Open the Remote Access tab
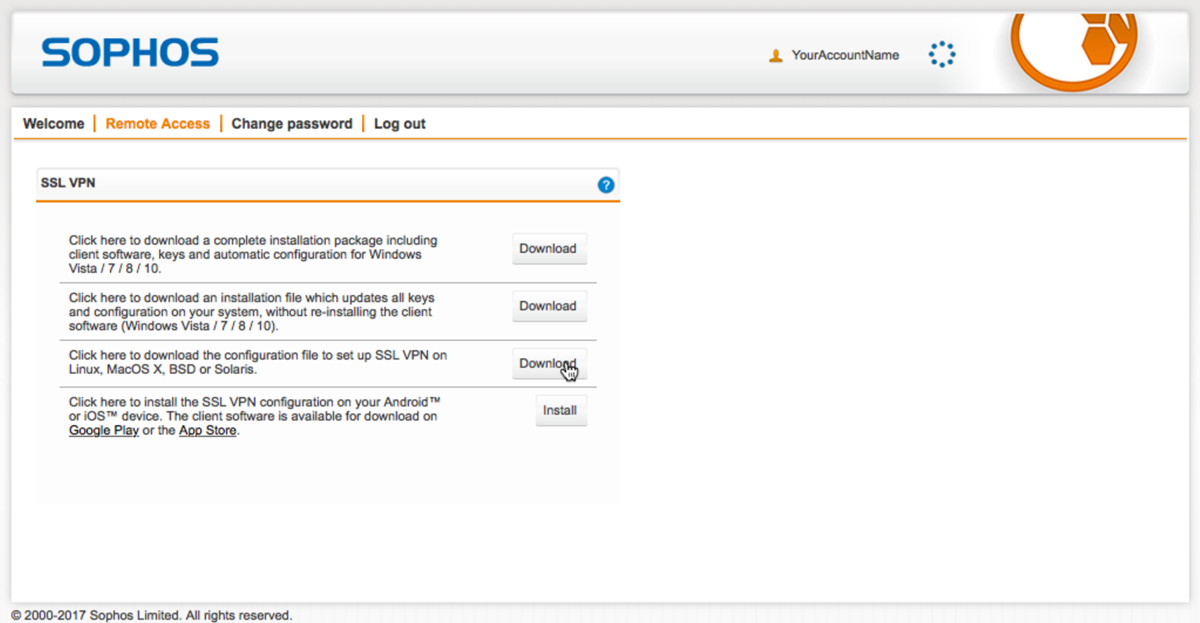 (158, 124)
